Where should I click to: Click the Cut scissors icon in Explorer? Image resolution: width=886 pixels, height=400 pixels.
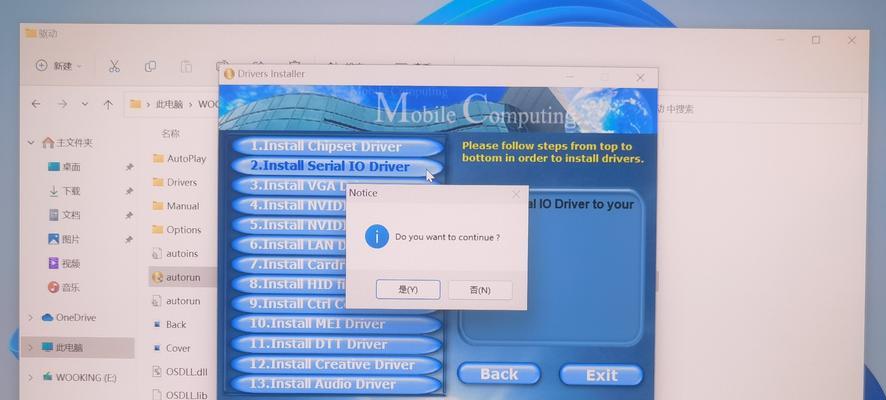[114, 67]
